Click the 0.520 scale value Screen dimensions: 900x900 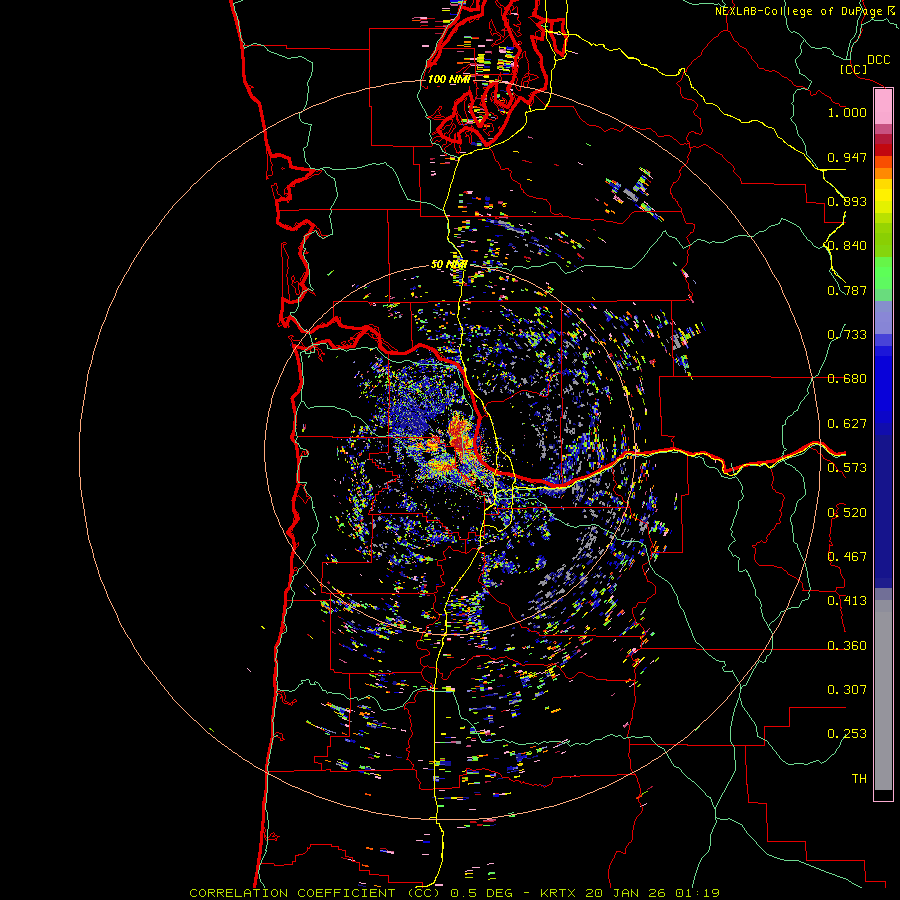[x=847, y=513]
